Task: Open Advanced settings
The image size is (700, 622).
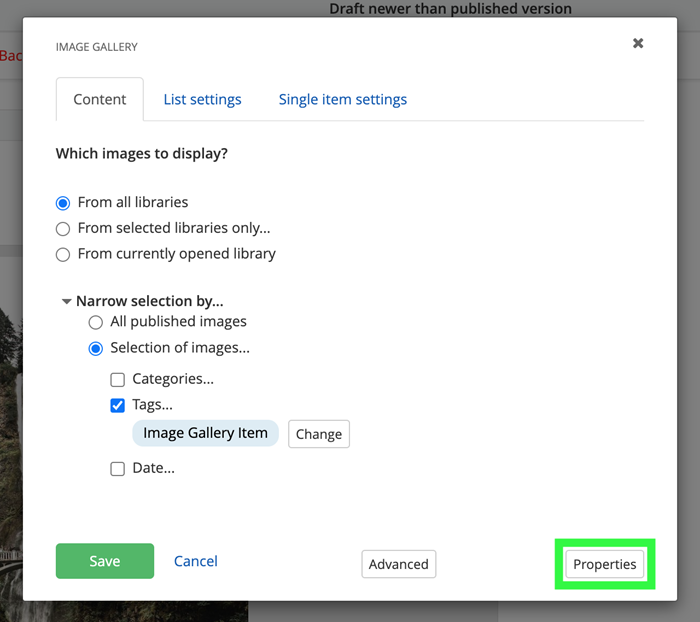Action: (399, 564)
